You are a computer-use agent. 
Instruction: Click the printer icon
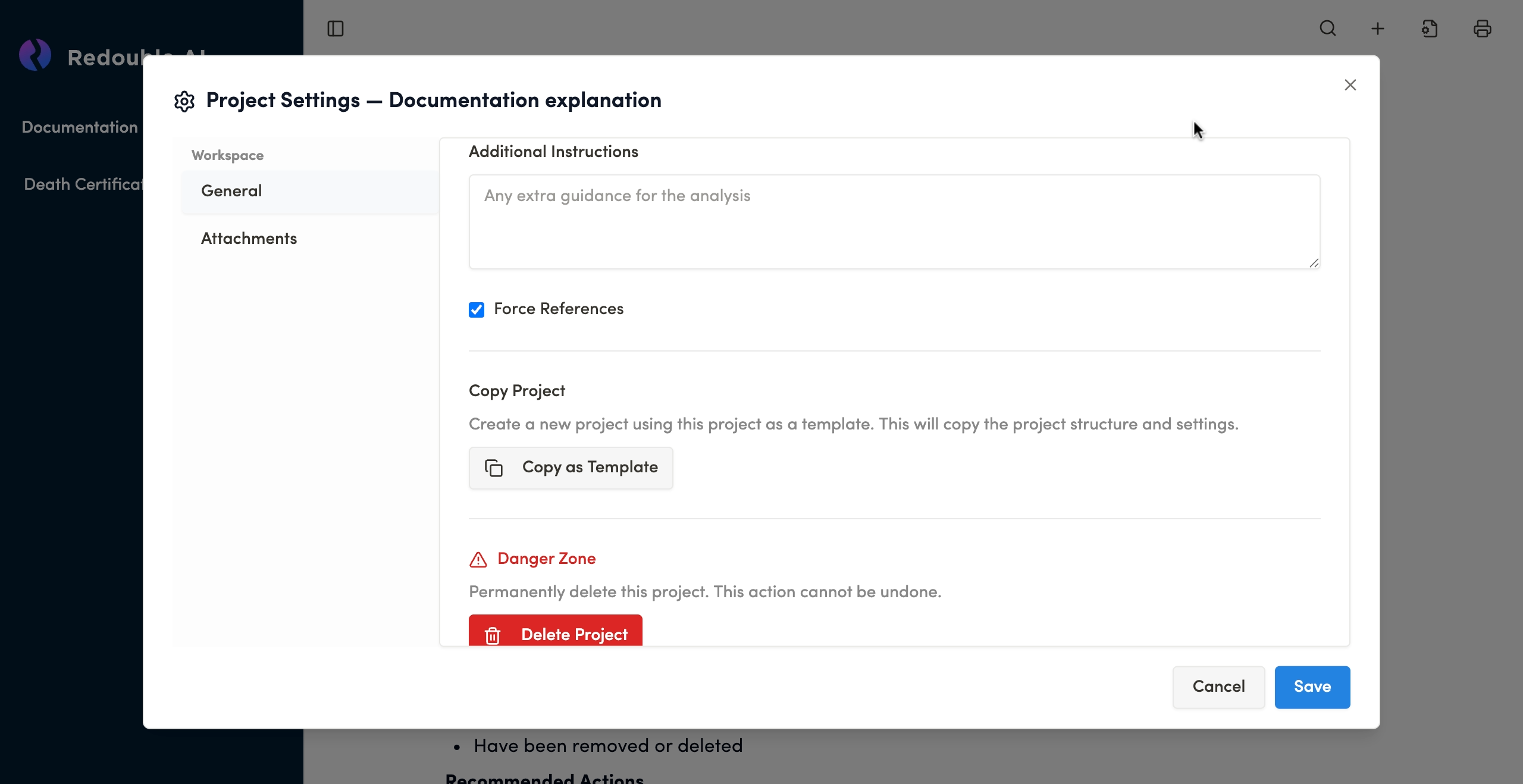[1482, 29]
